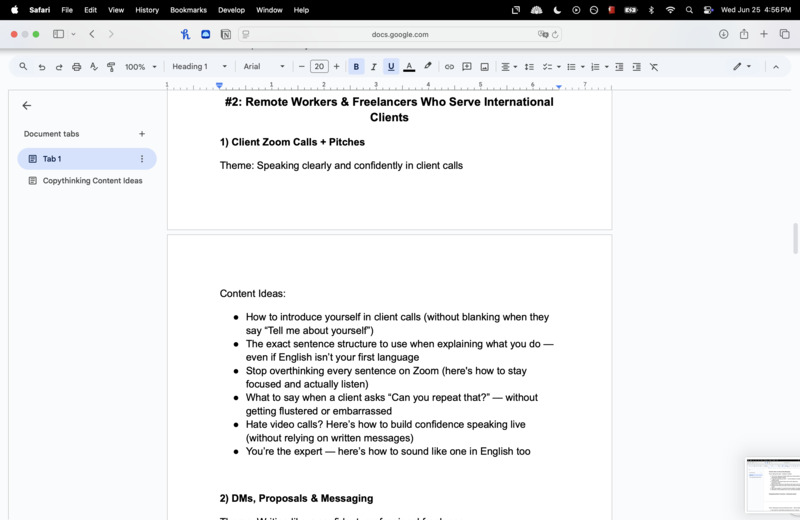Click the docs.google.com address bar
The image size is (800, 520).
[400, 34]
